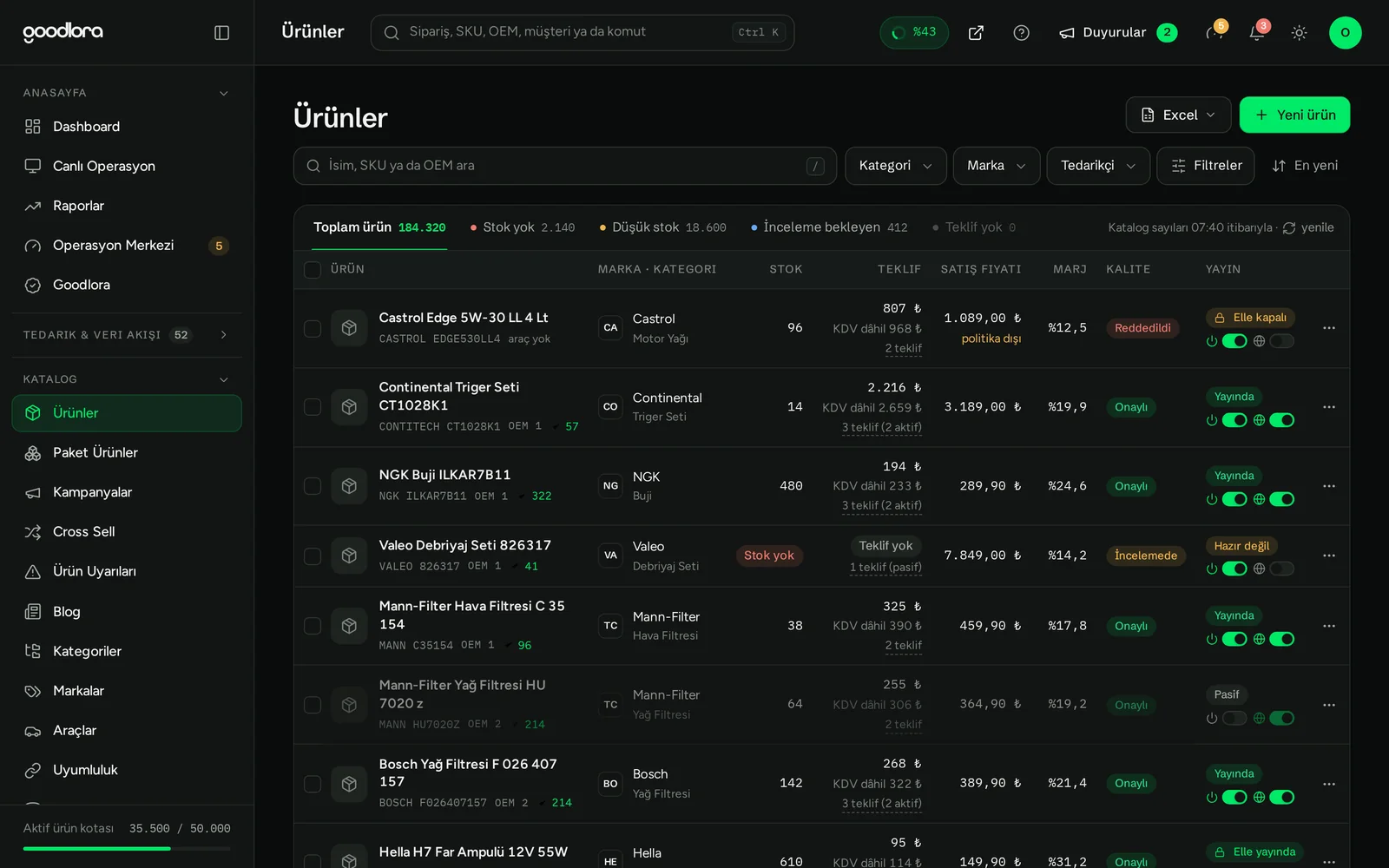Tick the Castrol Edge 5W-30 row checkbox
The height and width of the screenshot is (868, 1389).
[x=313, y=328]
